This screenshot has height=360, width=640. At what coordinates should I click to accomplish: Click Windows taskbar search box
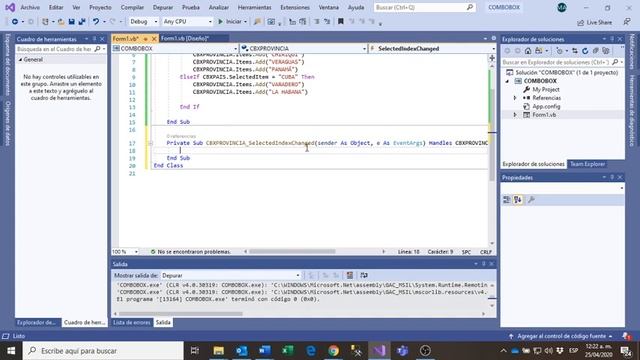pyautogui.click(x=103, y=351)
